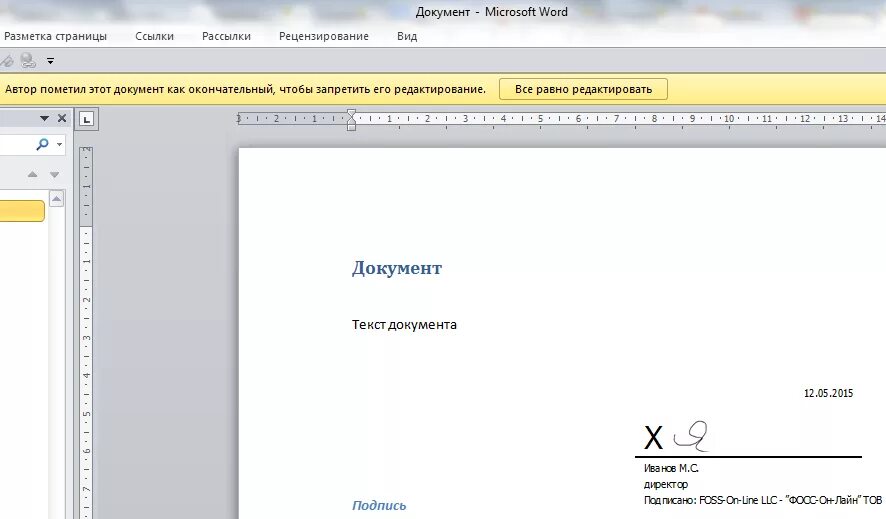Screen dimensions: 886x519
Task: Click the Текст документа paragraph
Action: (x=404, y=325)
